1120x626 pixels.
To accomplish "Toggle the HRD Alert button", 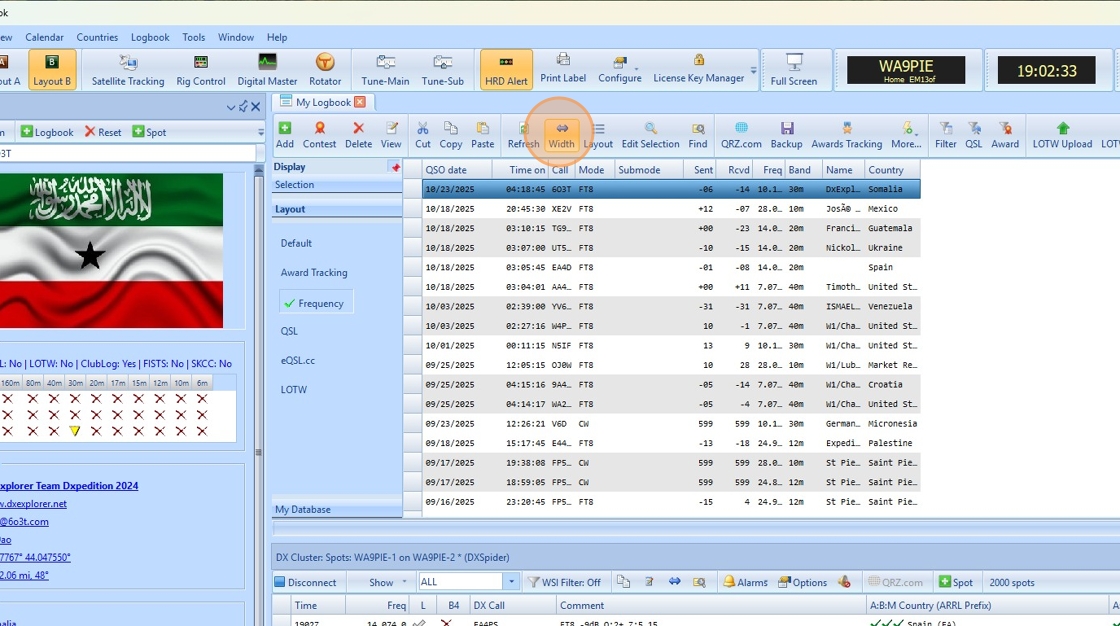I will click(506, 70).
